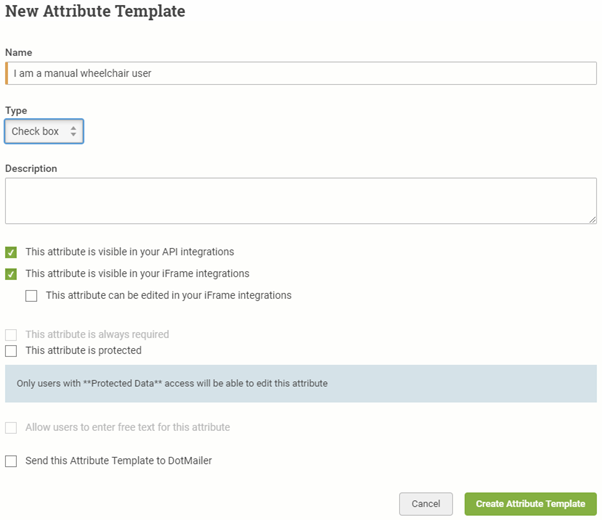Screen dimensions: 602x520
Task: Tick Allow users to enter free text
Action: pyautogui.click(x=11, y=427)
